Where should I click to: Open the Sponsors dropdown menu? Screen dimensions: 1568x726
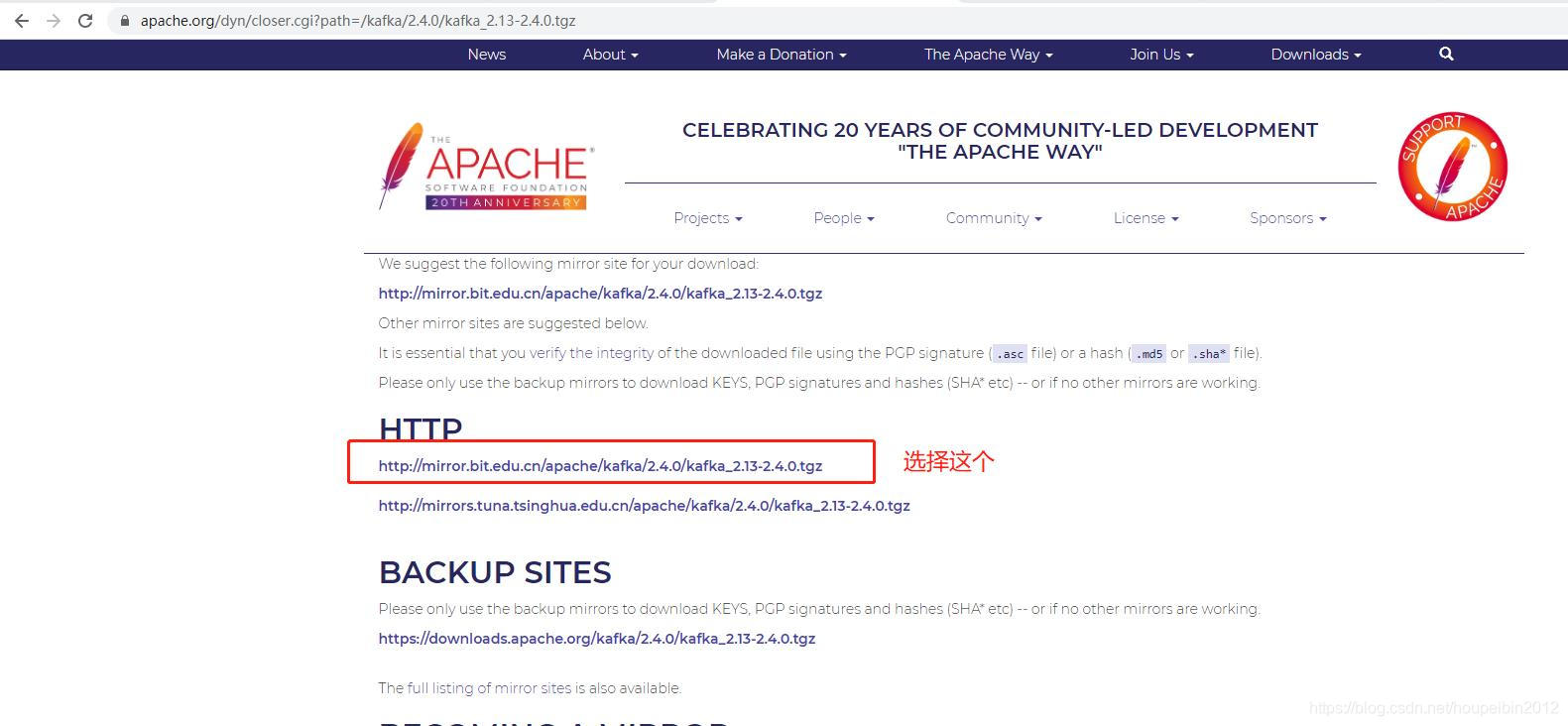1287,218
